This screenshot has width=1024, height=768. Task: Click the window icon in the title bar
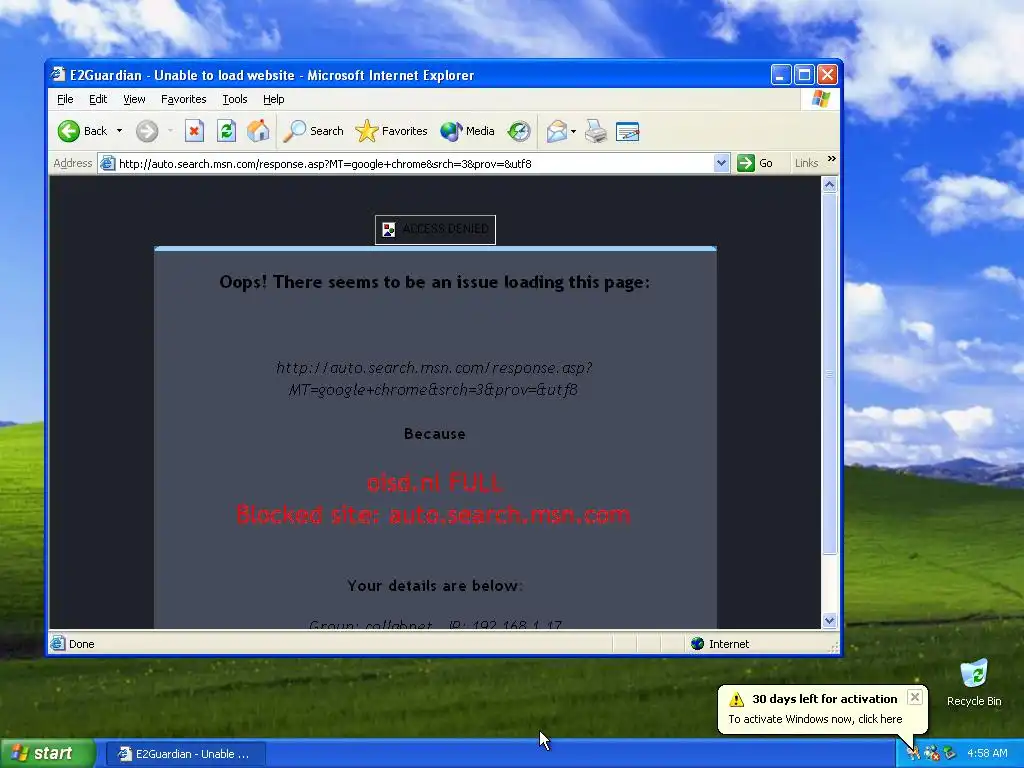click(x=59, y=74)
